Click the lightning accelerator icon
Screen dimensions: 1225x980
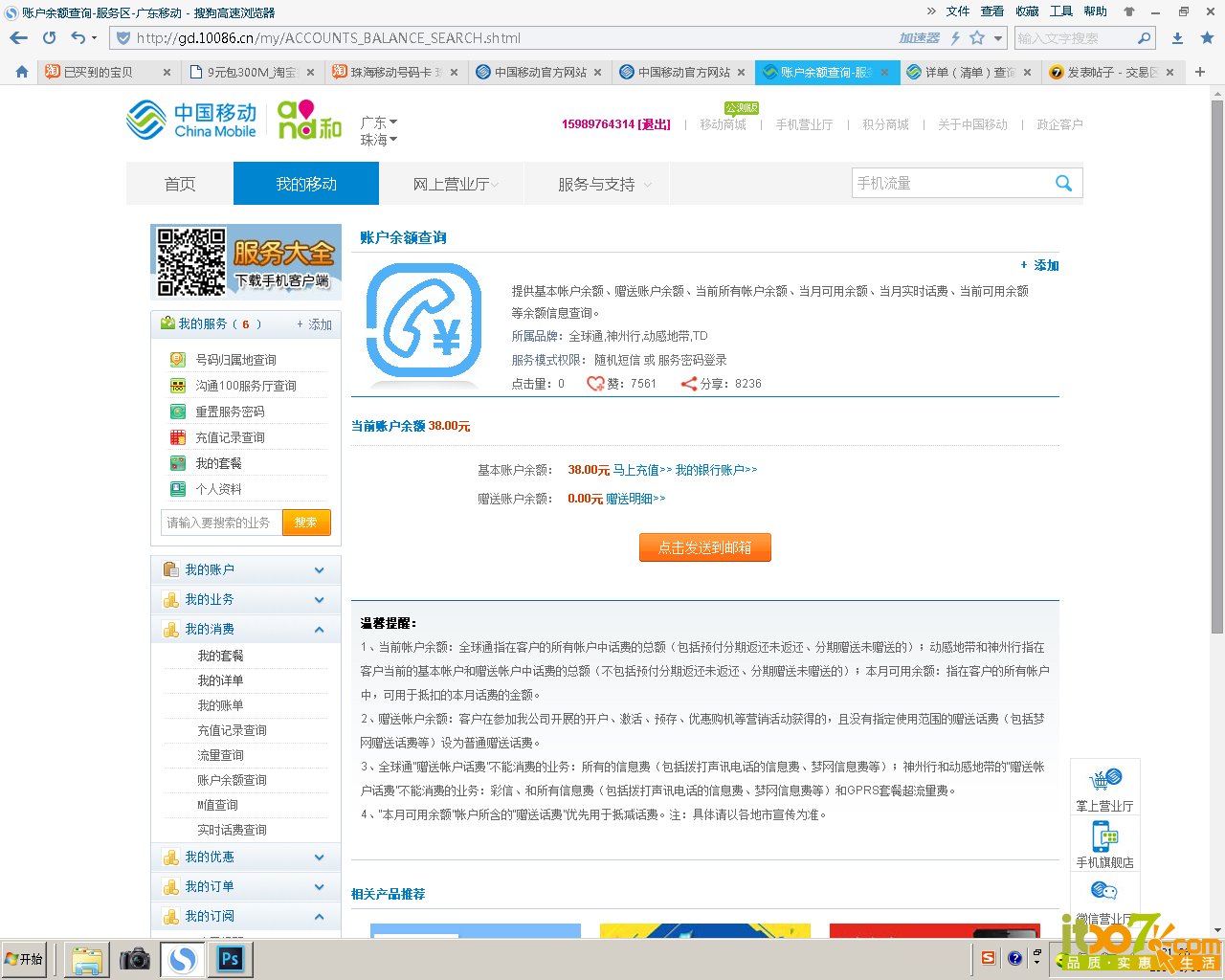pos(955,38)
